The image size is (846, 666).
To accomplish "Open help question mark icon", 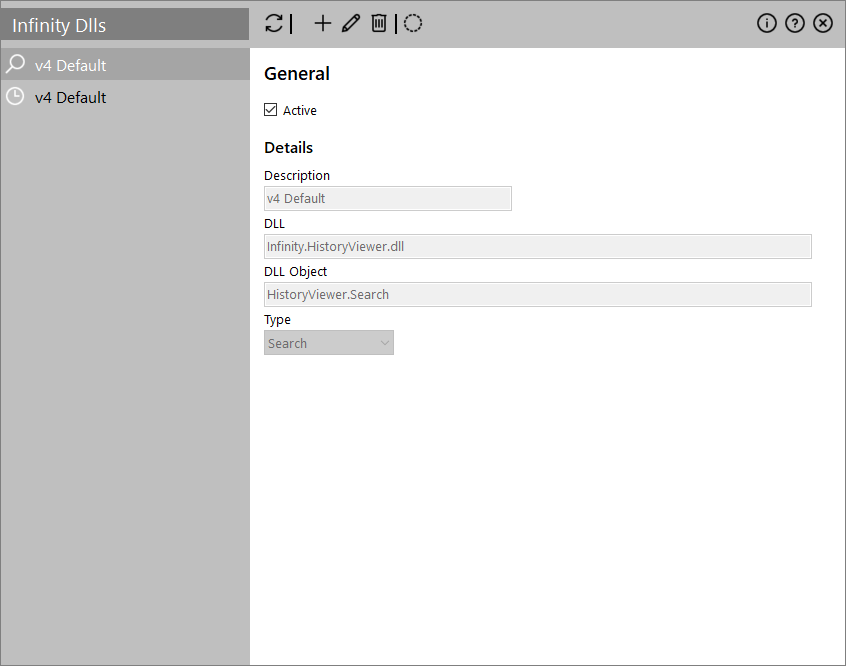I will coord(795,23).
